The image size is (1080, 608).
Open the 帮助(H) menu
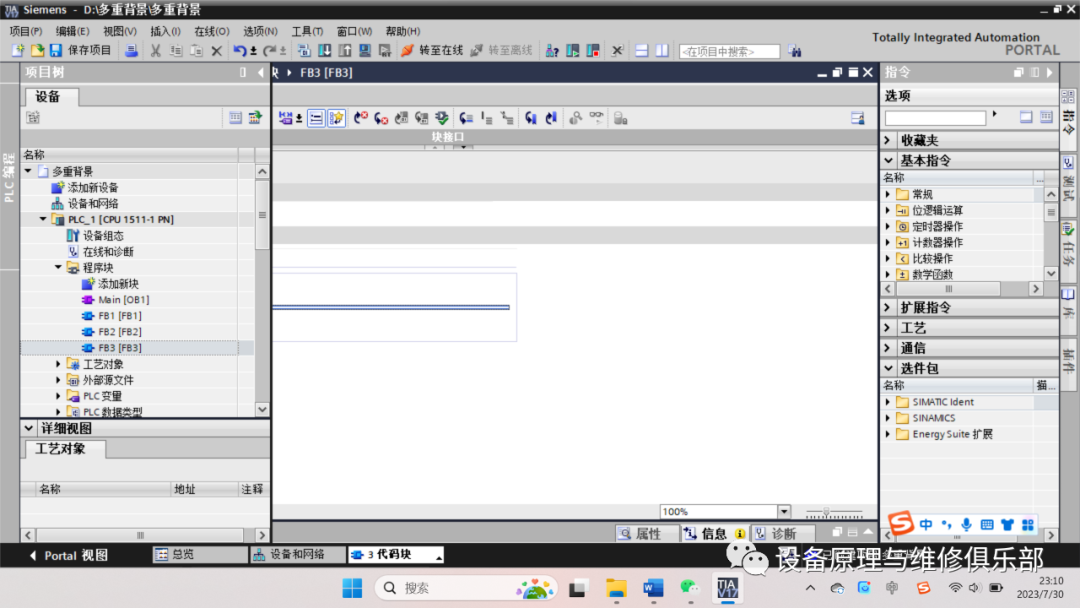403,31
